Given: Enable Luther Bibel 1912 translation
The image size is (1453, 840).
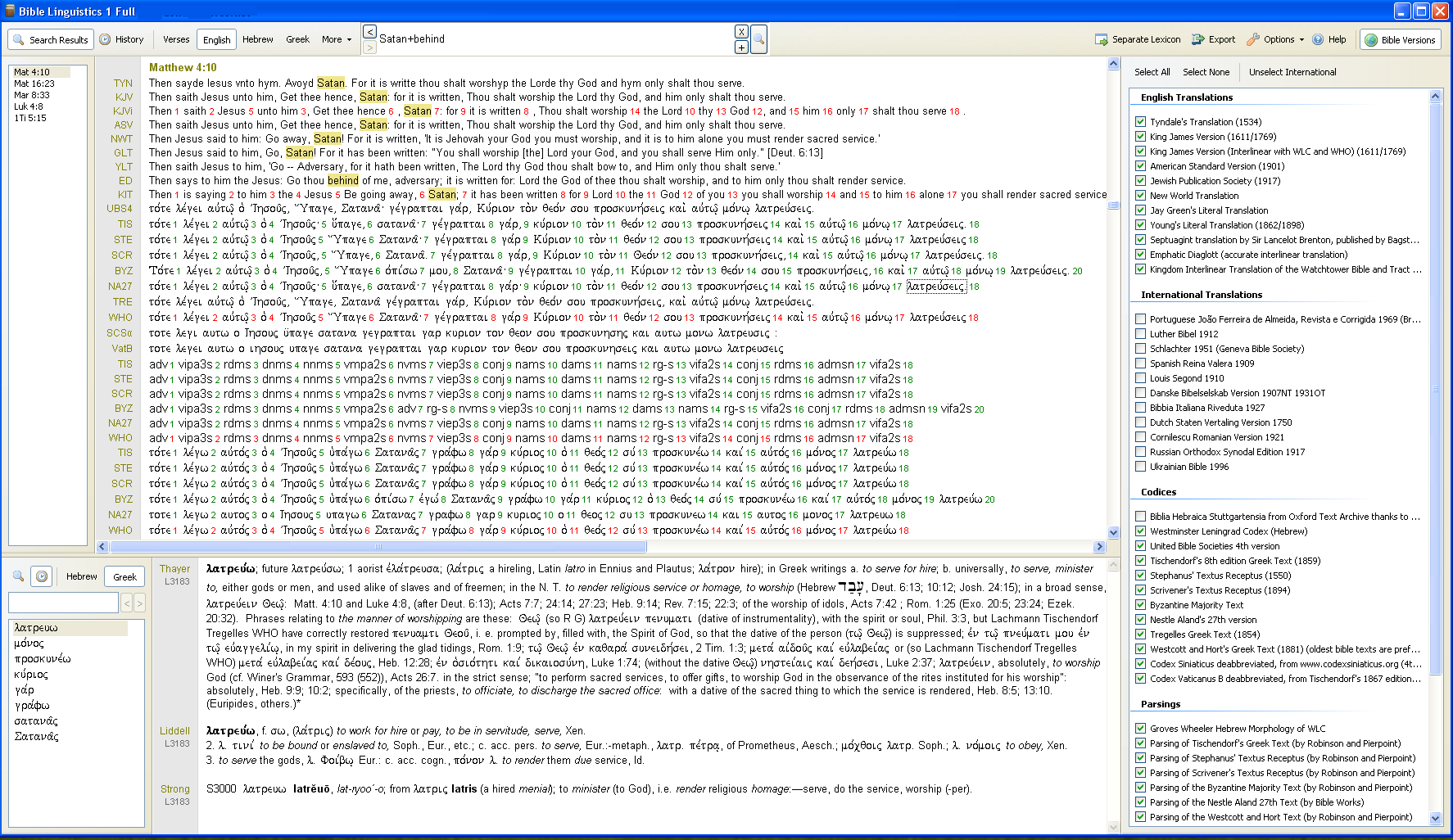Looking at the screenshot, I should click(x=1140, y=334).
